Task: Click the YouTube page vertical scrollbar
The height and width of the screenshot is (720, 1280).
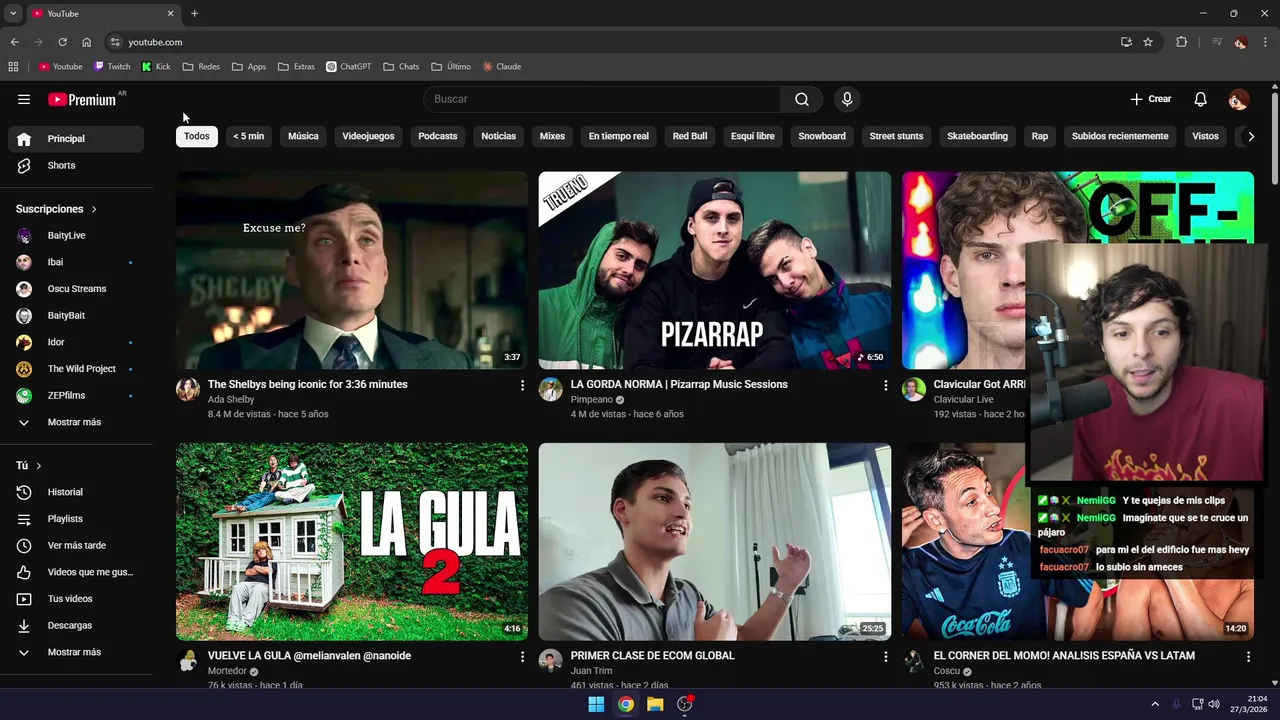Action: click(x=1275, y=139)
